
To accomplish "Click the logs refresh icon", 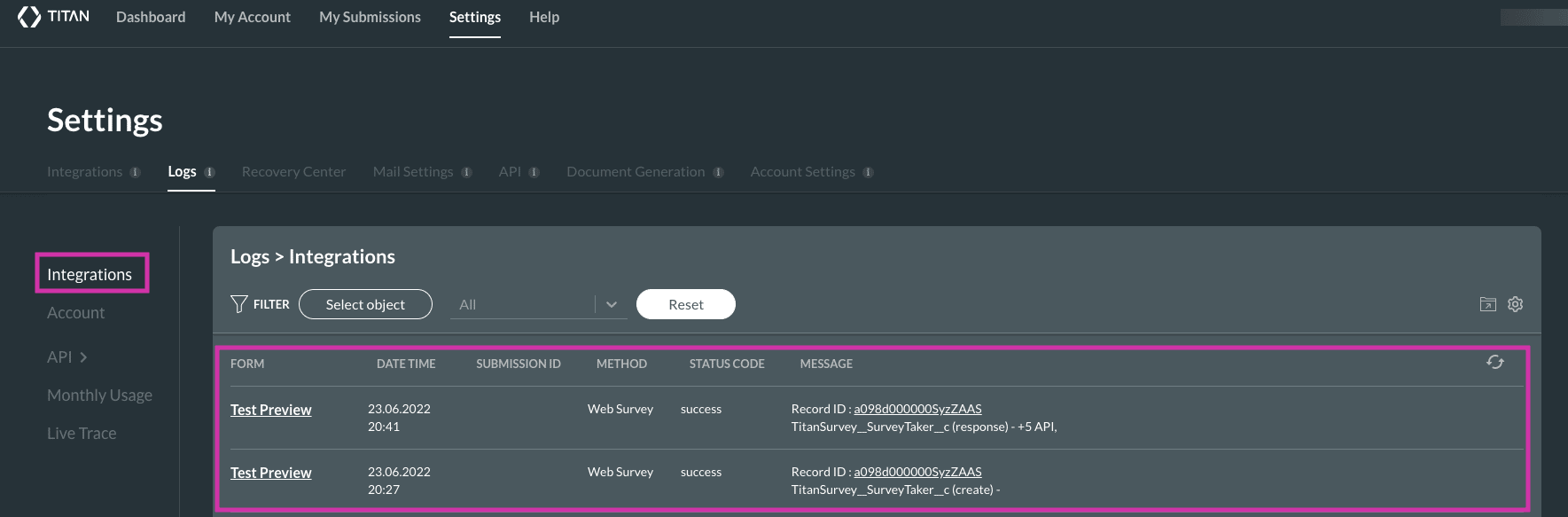I will click(1494, 362).
